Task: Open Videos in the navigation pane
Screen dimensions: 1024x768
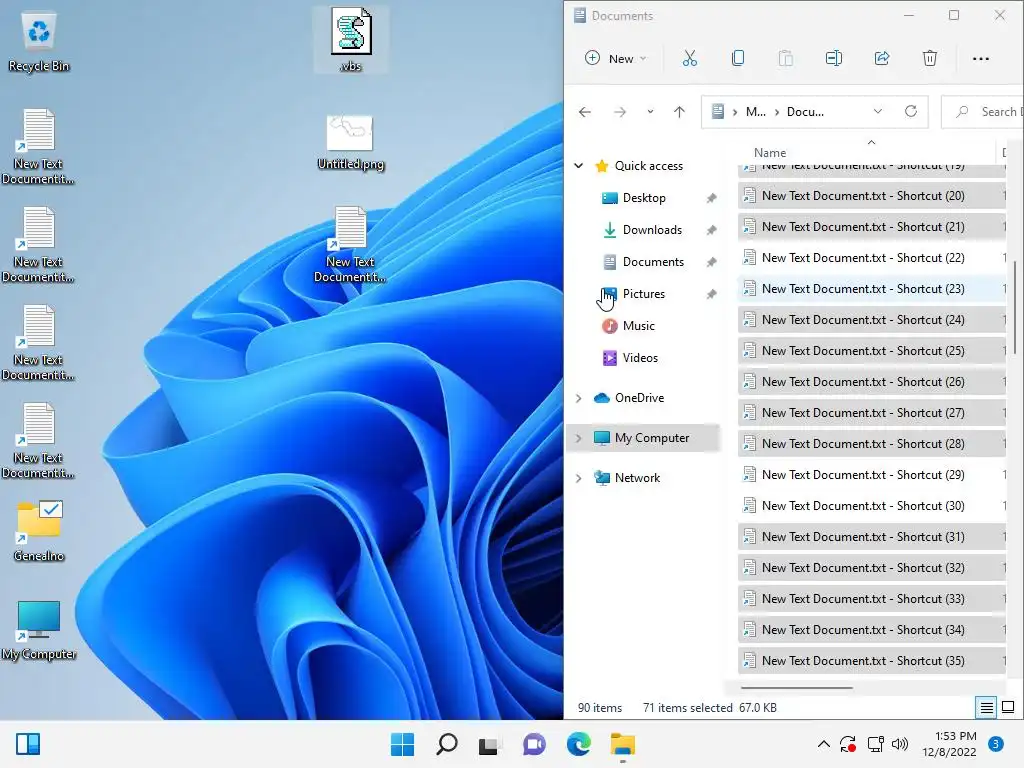Action: (x=640, y=358)
